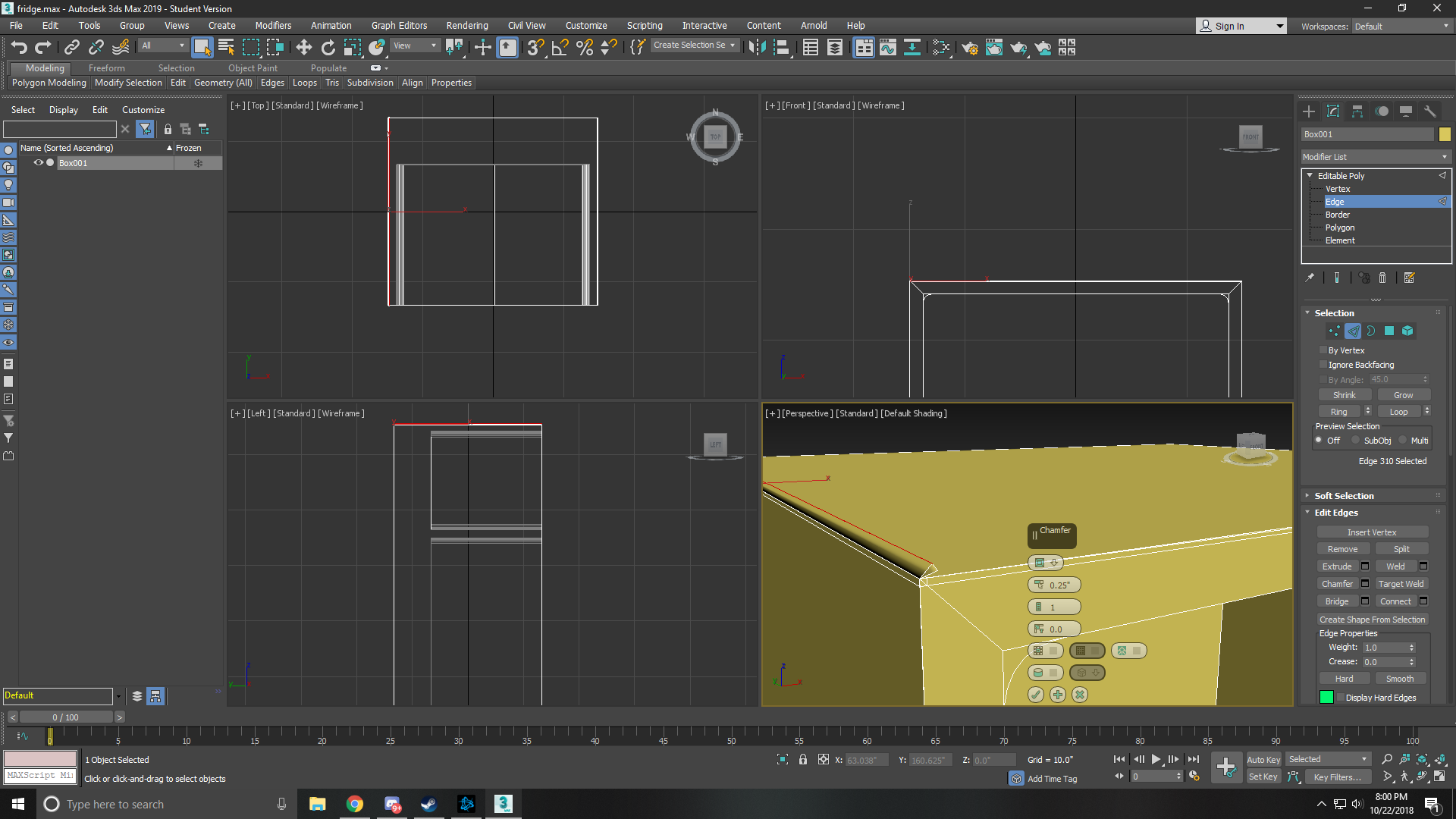1456x819 pixels.
Task: Confirm the chamfer with the OK checkmark
Action: [x=1036, y=694]
